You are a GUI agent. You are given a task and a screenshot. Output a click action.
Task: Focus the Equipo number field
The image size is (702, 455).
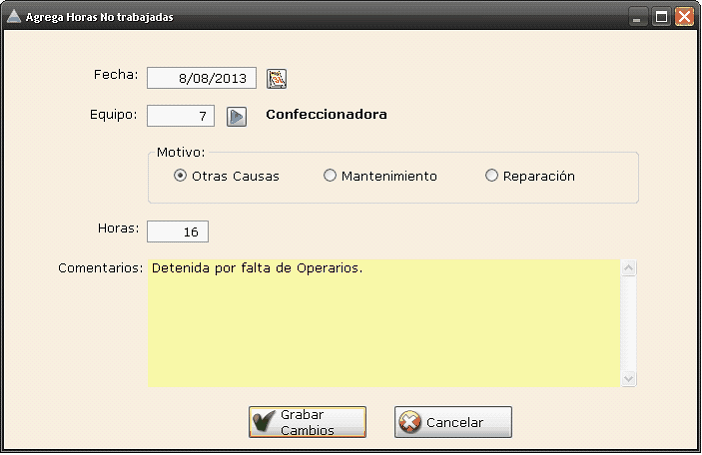coord(181,116)
